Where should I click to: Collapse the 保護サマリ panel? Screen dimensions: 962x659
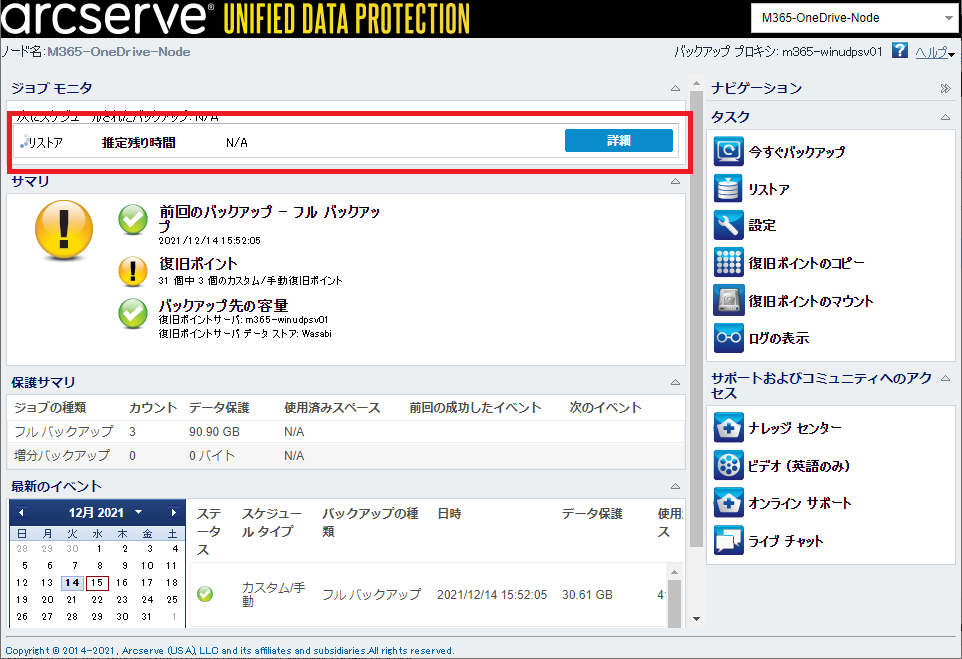click(675, 382)
